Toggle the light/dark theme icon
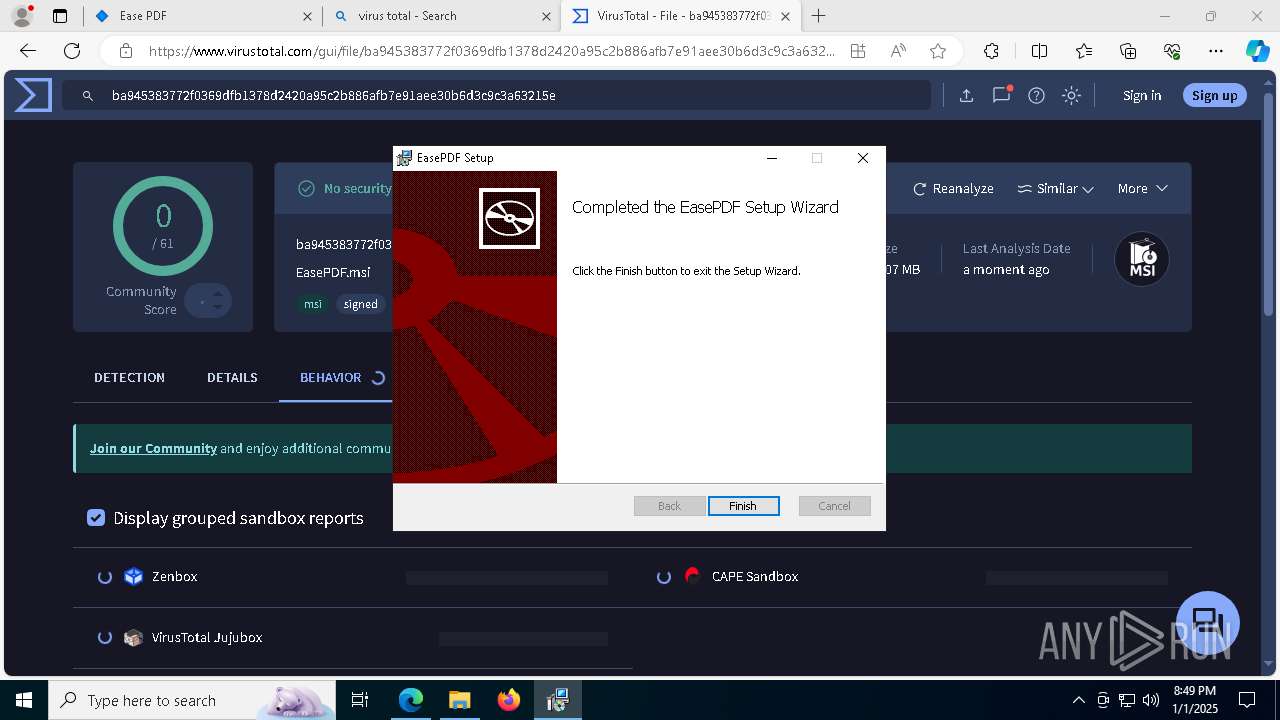 click(x=1071, y=96)
